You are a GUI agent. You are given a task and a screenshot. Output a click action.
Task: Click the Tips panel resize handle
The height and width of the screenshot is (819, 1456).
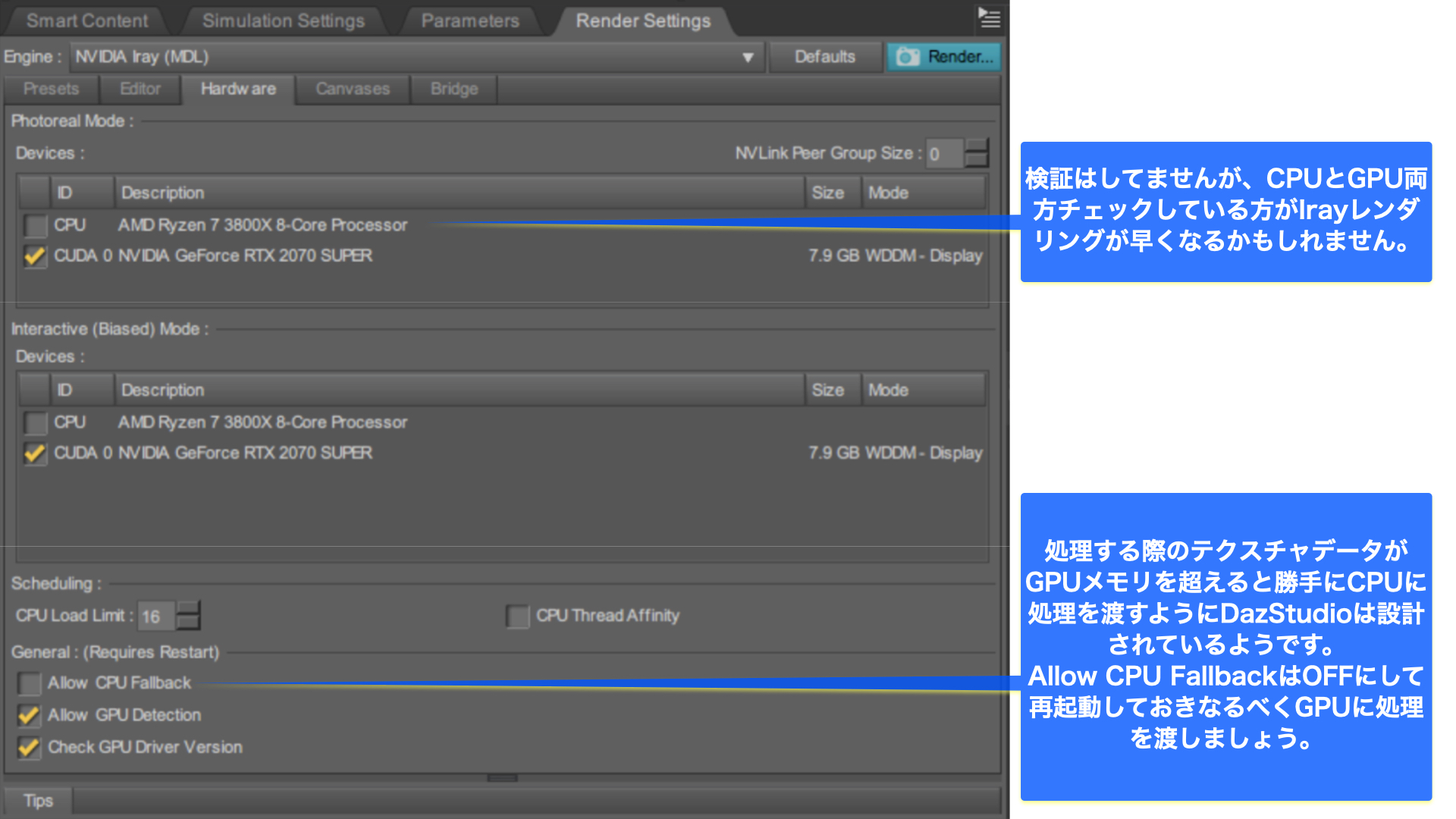pyautogui.click(x=502, y=778)
